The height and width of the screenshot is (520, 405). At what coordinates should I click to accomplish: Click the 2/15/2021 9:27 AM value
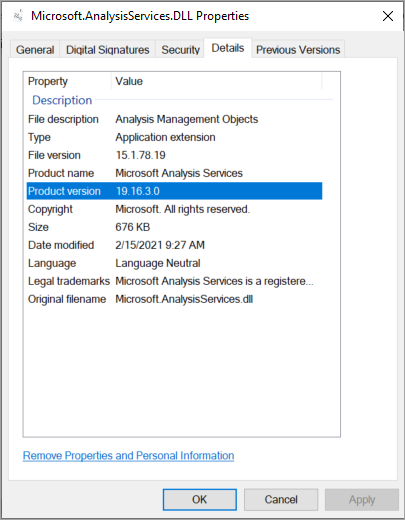160,245
